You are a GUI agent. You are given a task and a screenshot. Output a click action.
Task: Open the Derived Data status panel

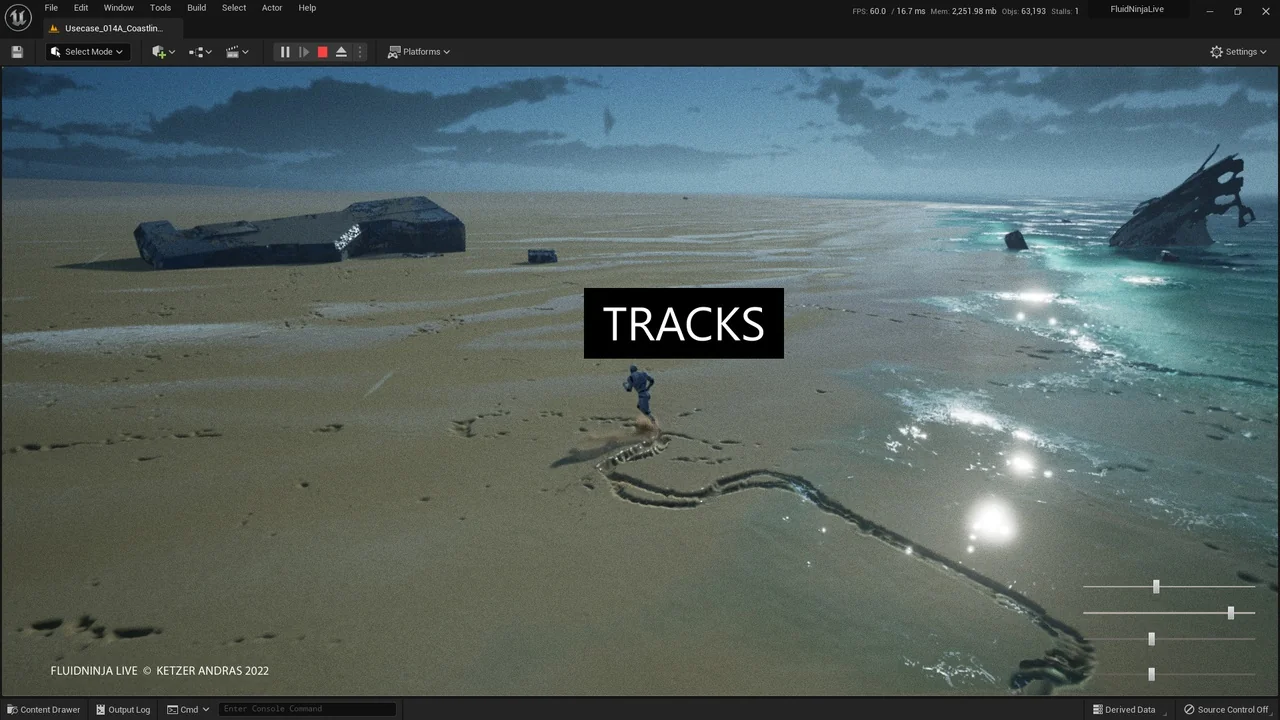click(x=1124, y=709)
